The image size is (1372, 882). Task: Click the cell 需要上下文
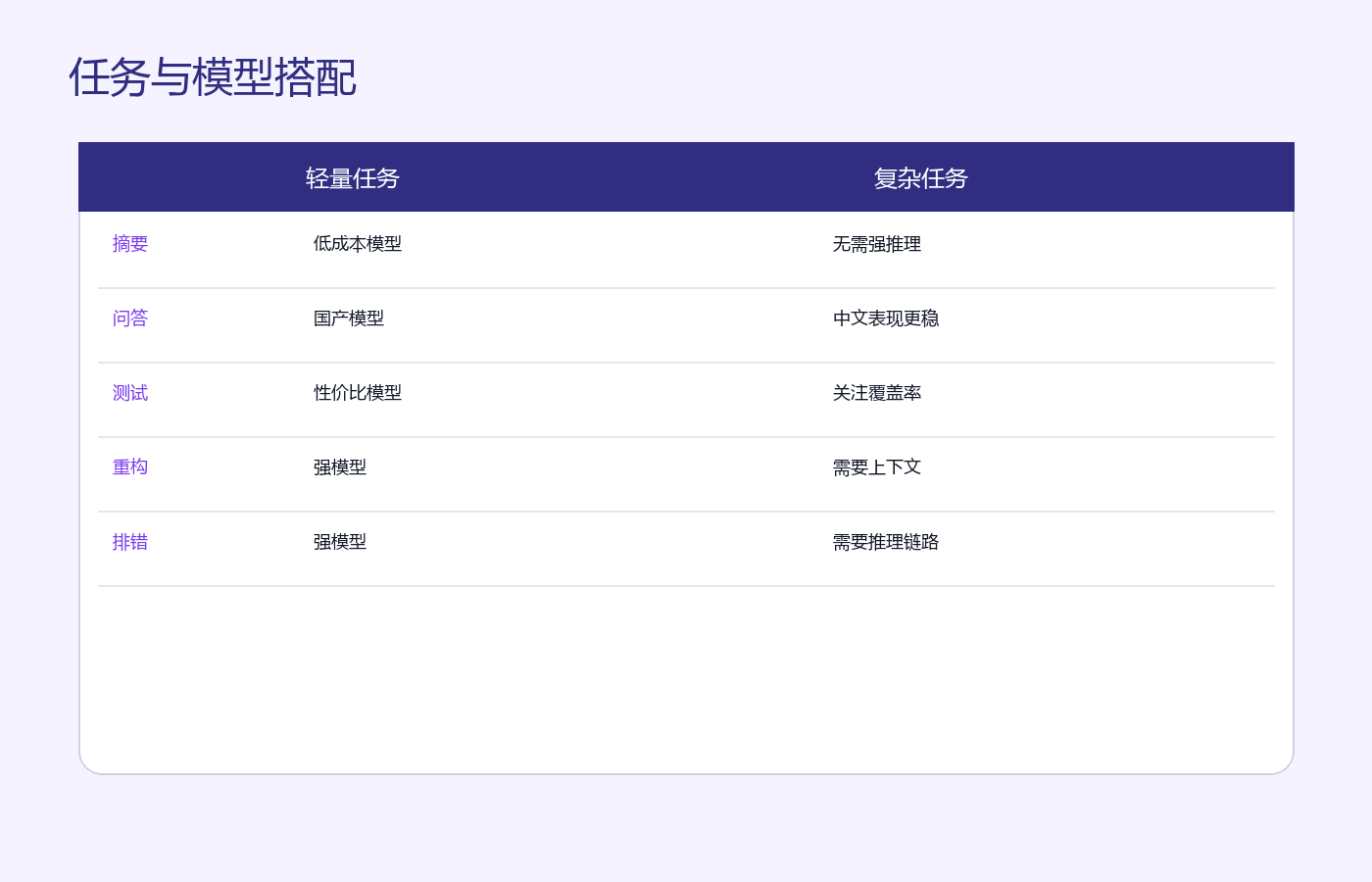[877, 467]
